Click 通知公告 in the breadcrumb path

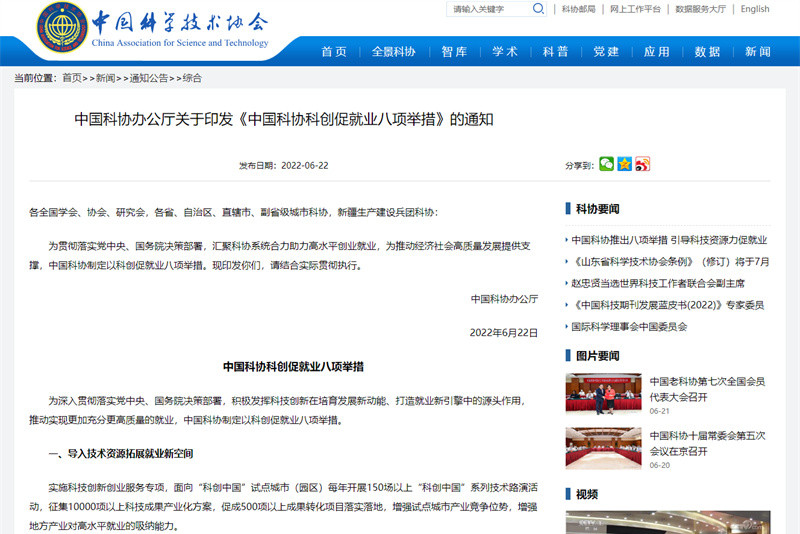[x=148, y=78]
